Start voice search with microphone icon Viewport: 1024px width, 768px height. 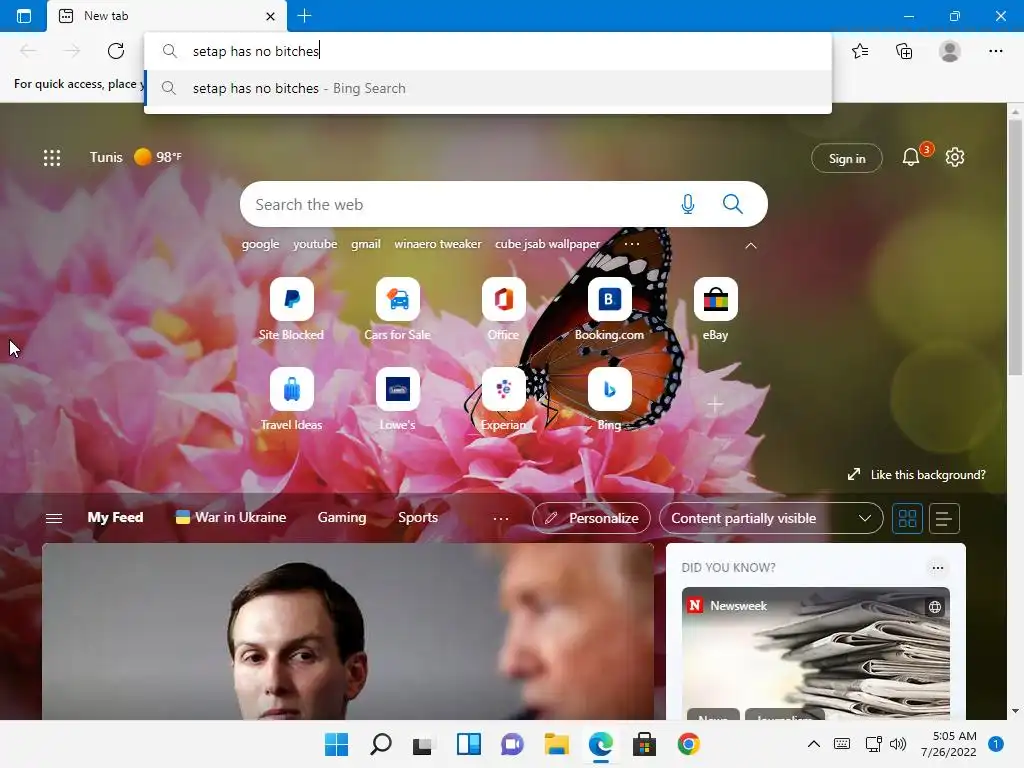pyautogui.click(x=688, y=204)
